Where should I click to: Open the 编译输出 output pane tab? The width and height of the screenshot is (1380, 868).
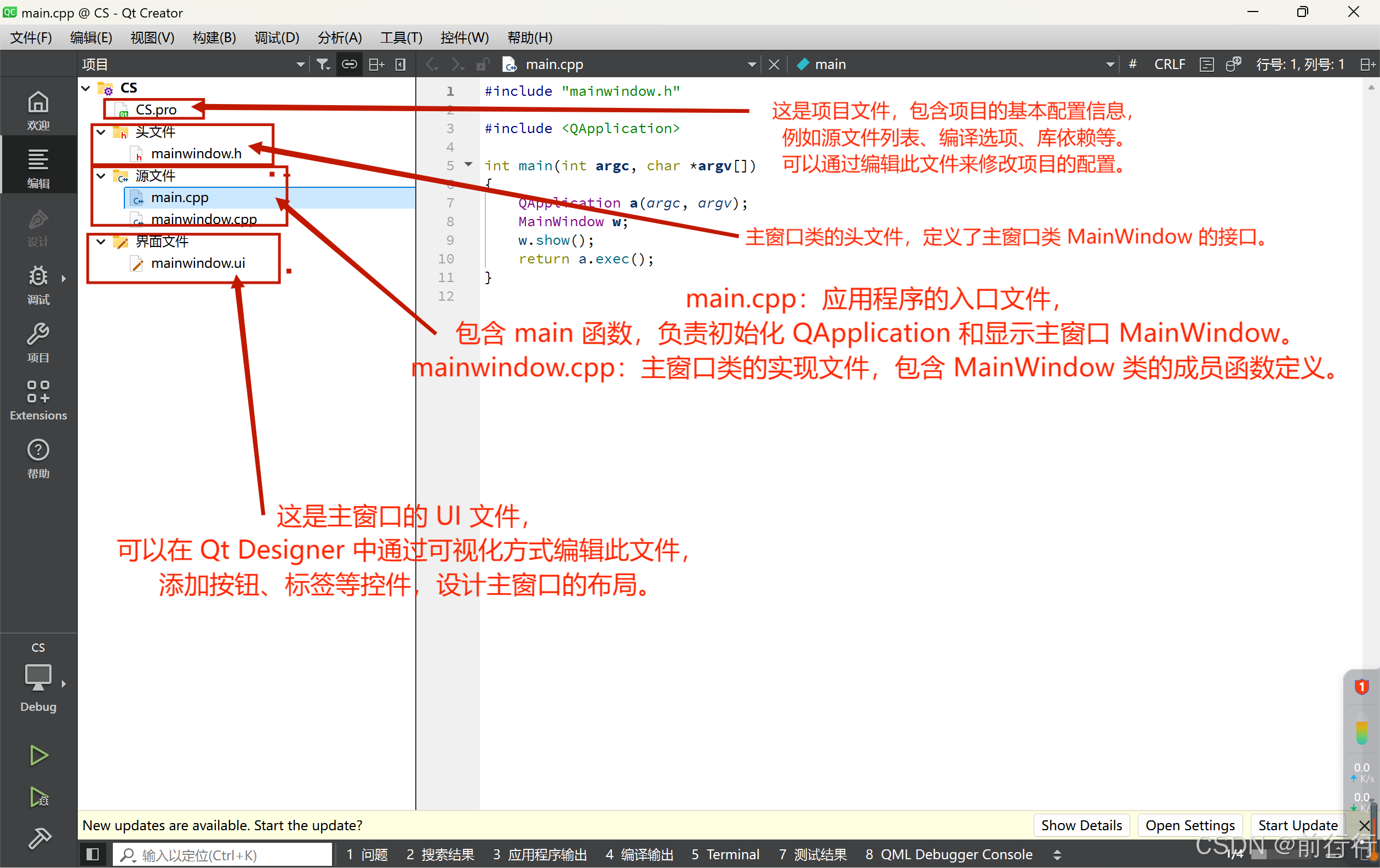(x=639, y=854)
